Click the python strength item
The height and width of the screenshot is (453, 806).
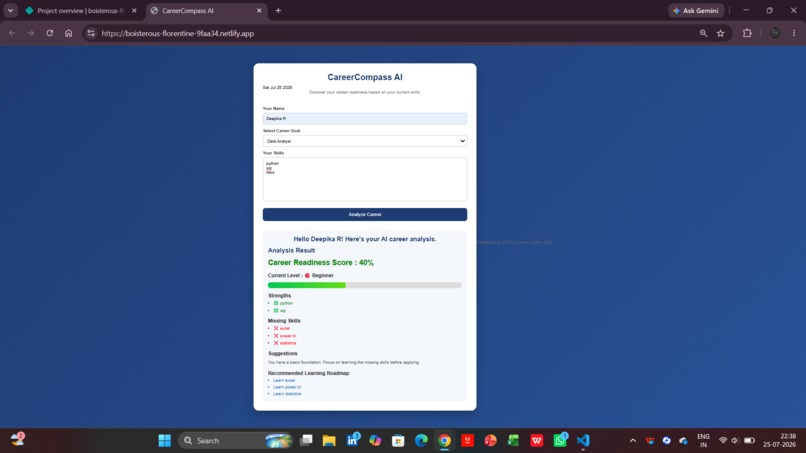coord(283,303)
